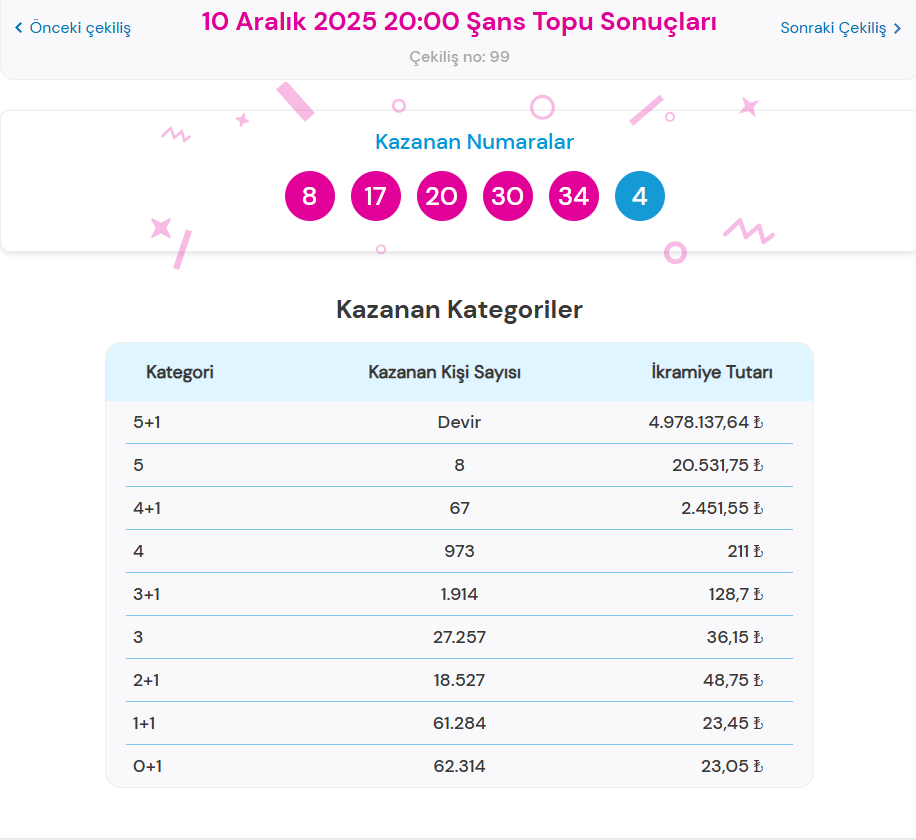Click the right chevron icon beside Sonraki Çekiliş

click(x=898, y=28)
